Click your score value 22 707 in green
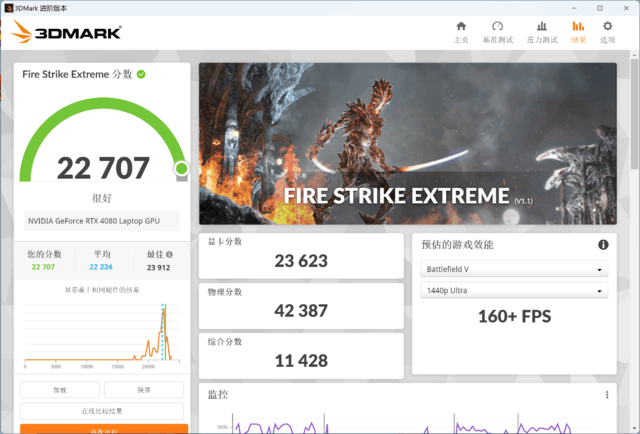Image resolution: width=640 pixels, height=434 pixels. coord(43,267)
